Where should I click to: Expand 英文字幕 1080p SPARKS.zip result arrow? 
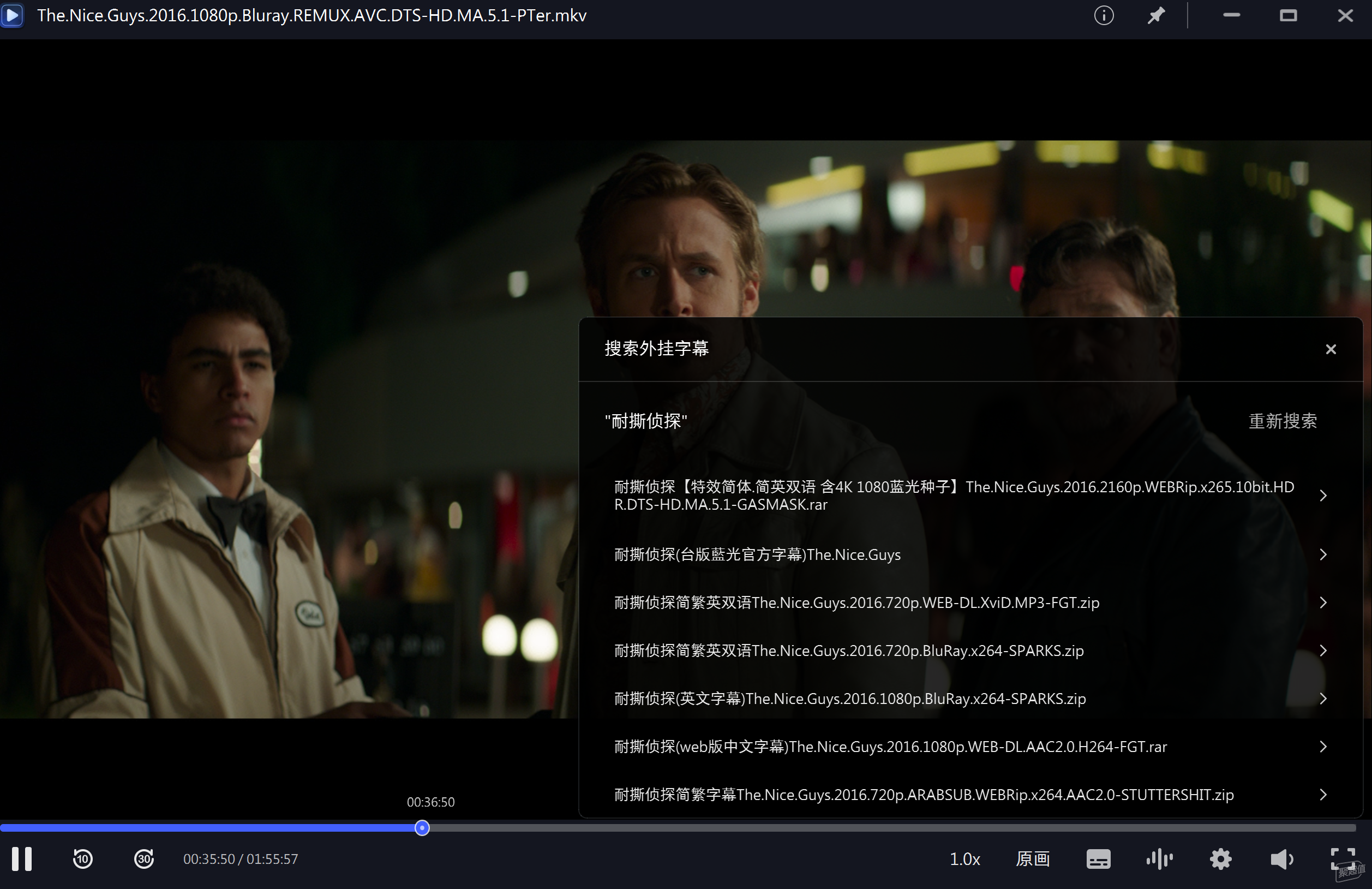(x=1323, y=699)
